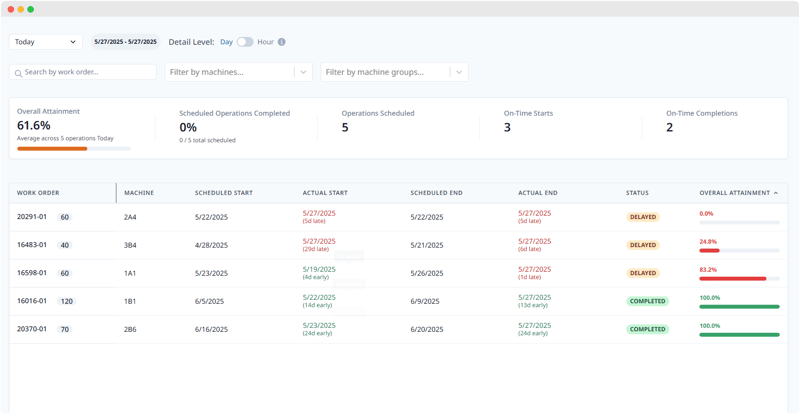800x414 pixels.
Task: Sort by Overall Attainment column header
Action: [735, 193]
